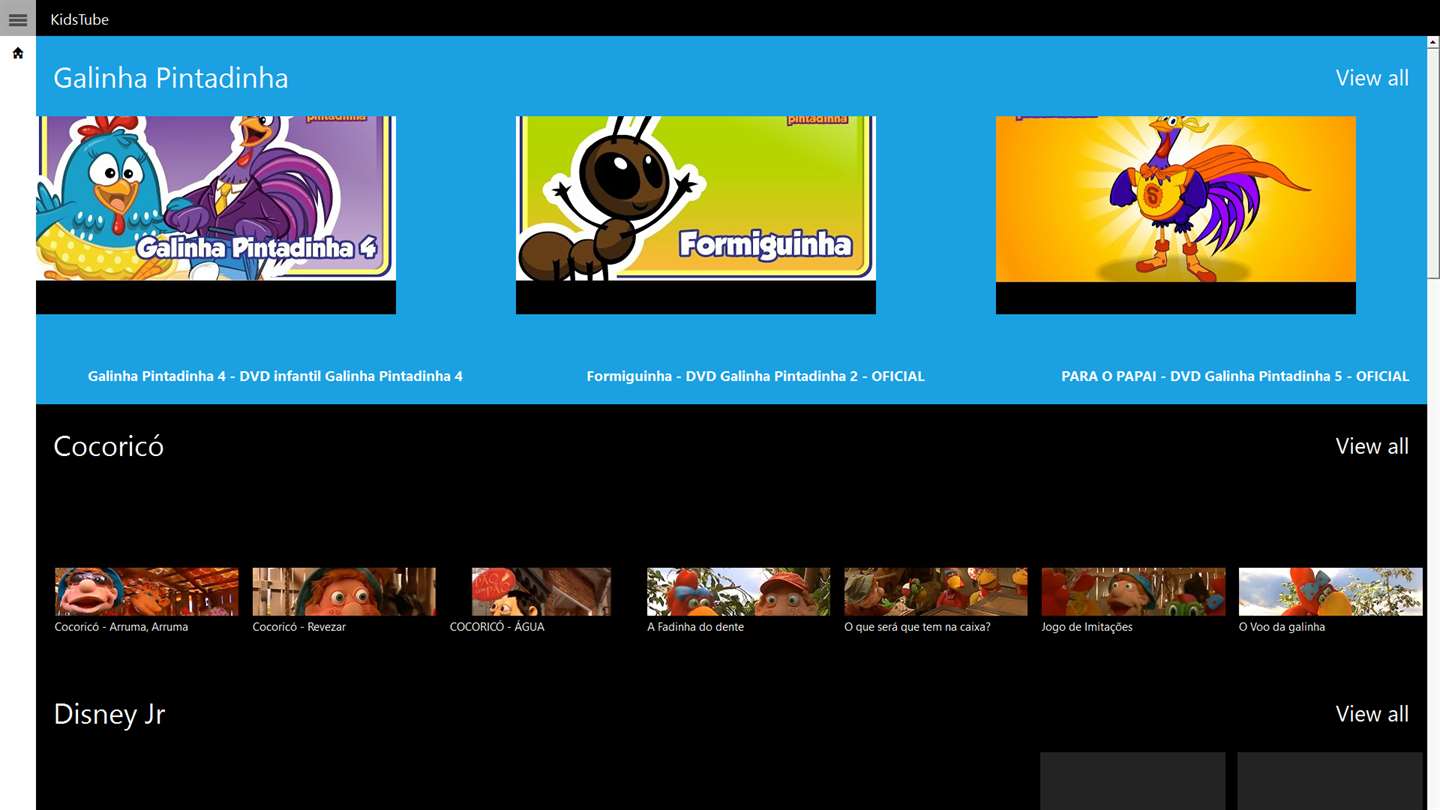Click 'Cocoricó - Arruma, Arruma' caption
Image resolution: width=1440 pixels, height=810 pixels.
point(121,627)
